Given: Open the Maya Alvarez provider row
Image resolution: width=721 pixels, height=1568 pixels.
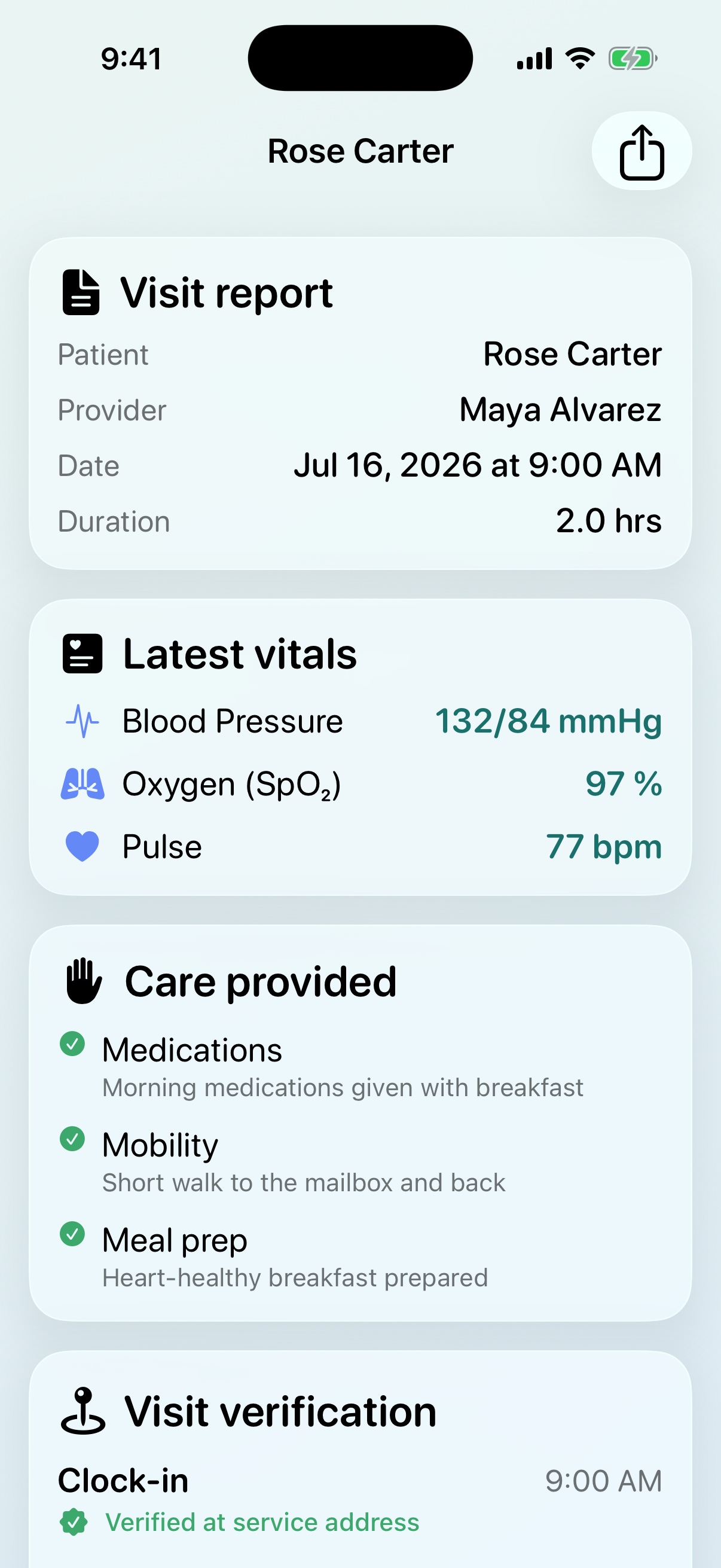Looking at the screenshot, I should [x=360, y=410].
